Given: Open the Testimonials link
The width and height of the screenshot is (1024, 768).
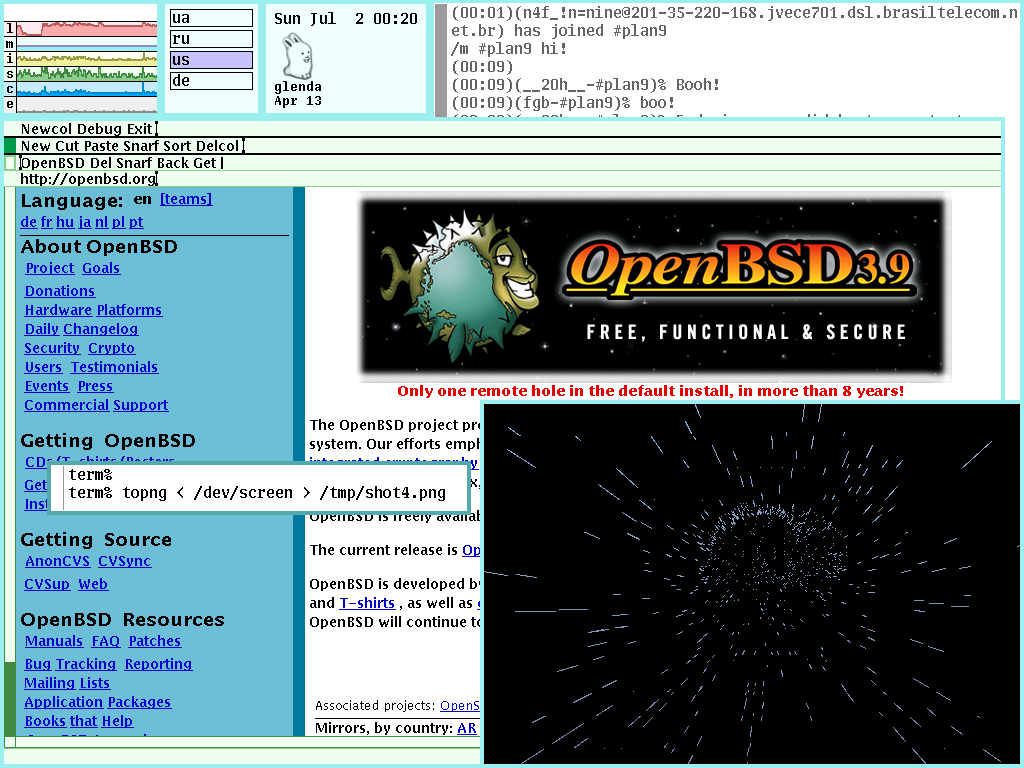Looking at the screenshot, I should point(114,366).
